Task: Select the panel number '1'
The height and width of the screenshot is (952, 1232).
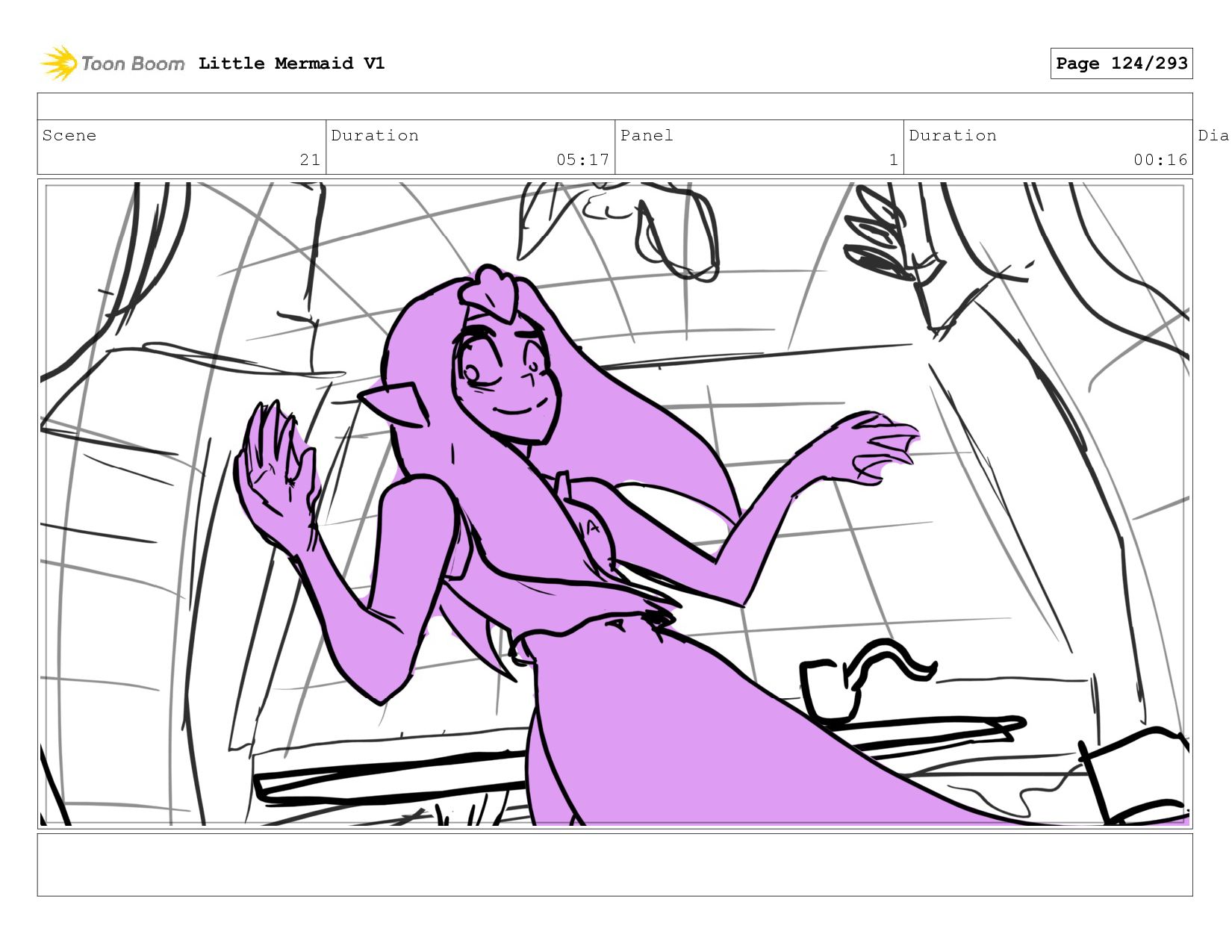Action: [x=893, y=160]
